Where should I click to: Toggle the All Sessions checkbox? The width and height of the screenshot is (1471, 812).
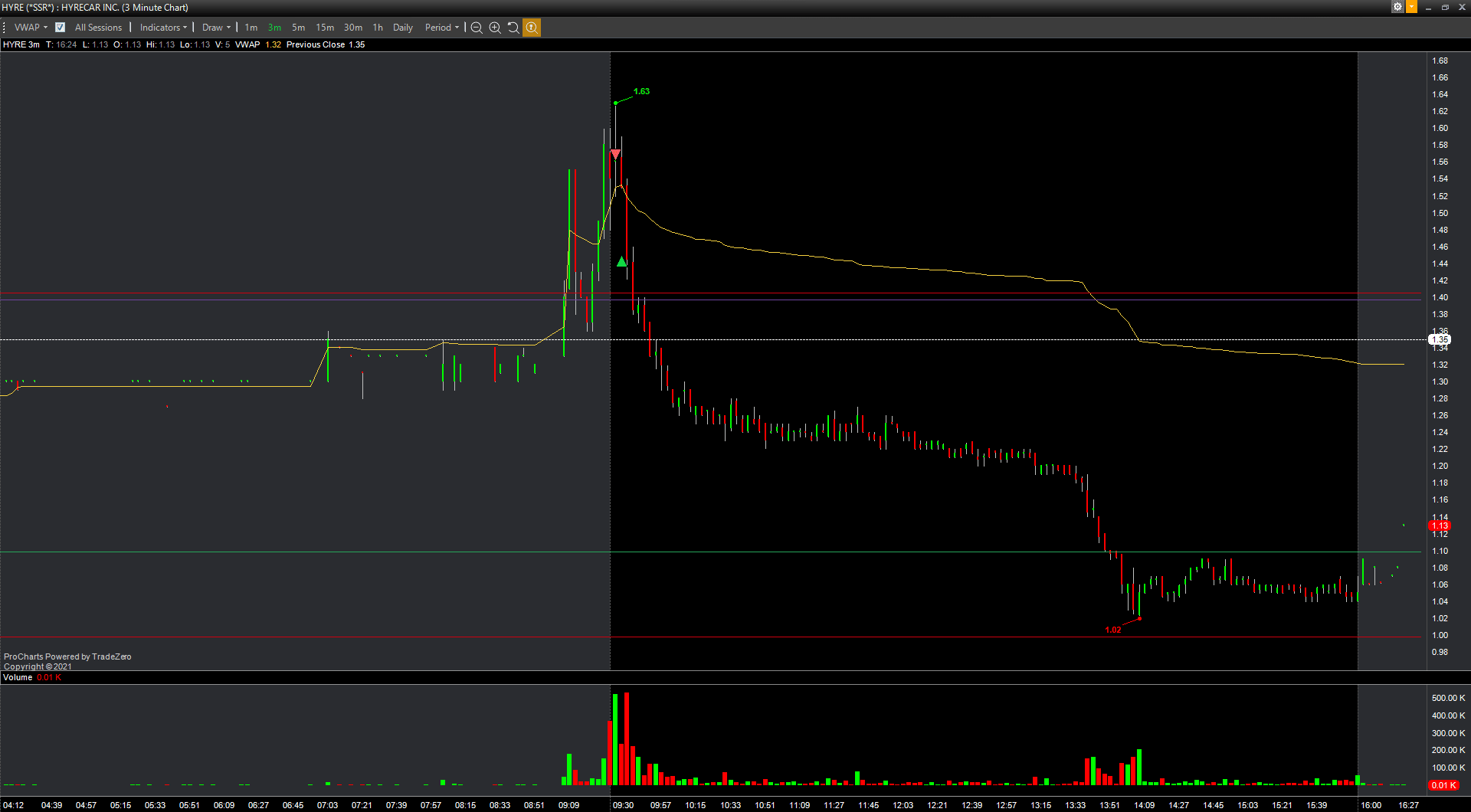coord(61,28)
